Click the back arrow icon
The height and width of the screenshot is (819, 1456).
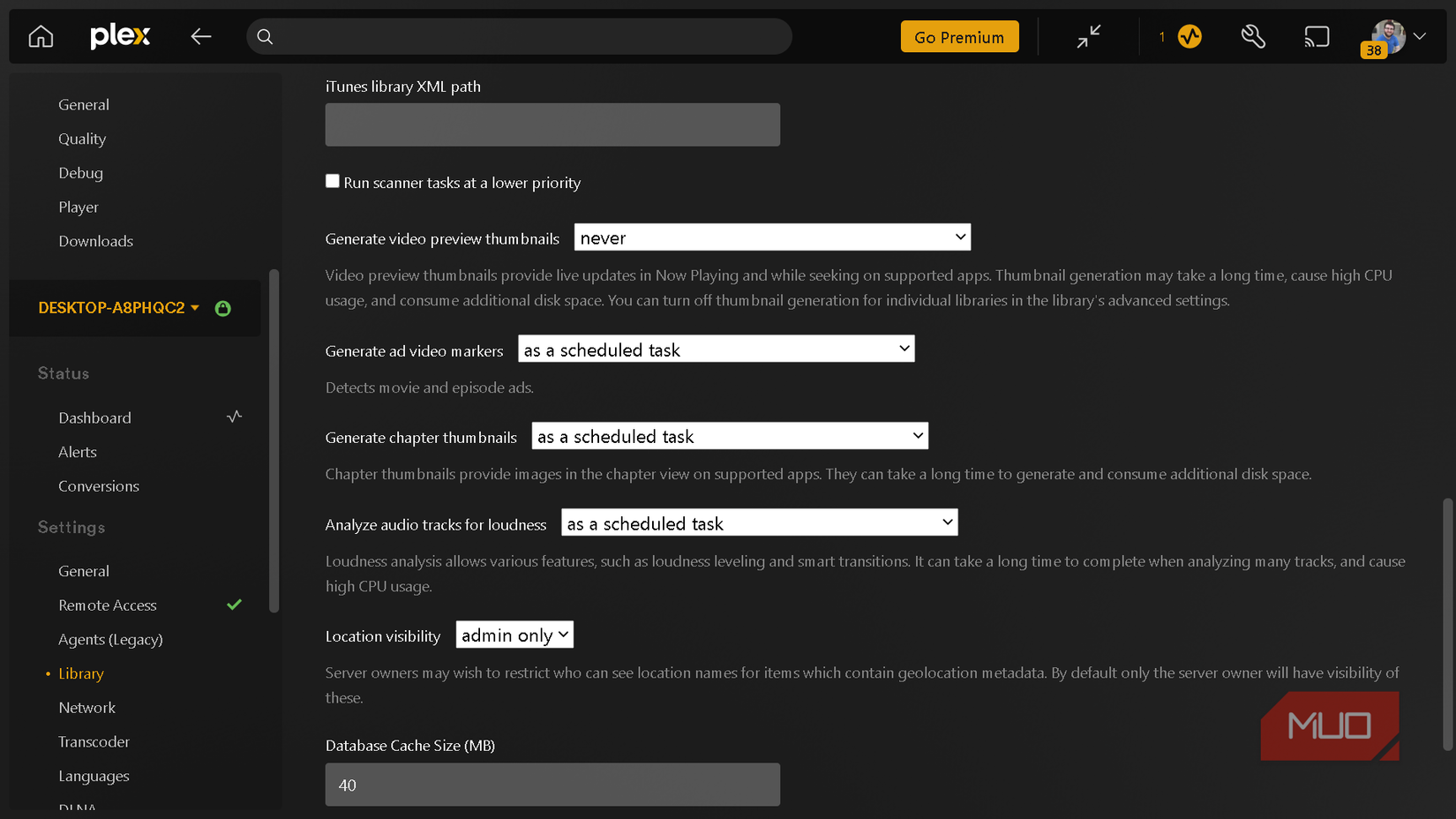click(201, 37)
